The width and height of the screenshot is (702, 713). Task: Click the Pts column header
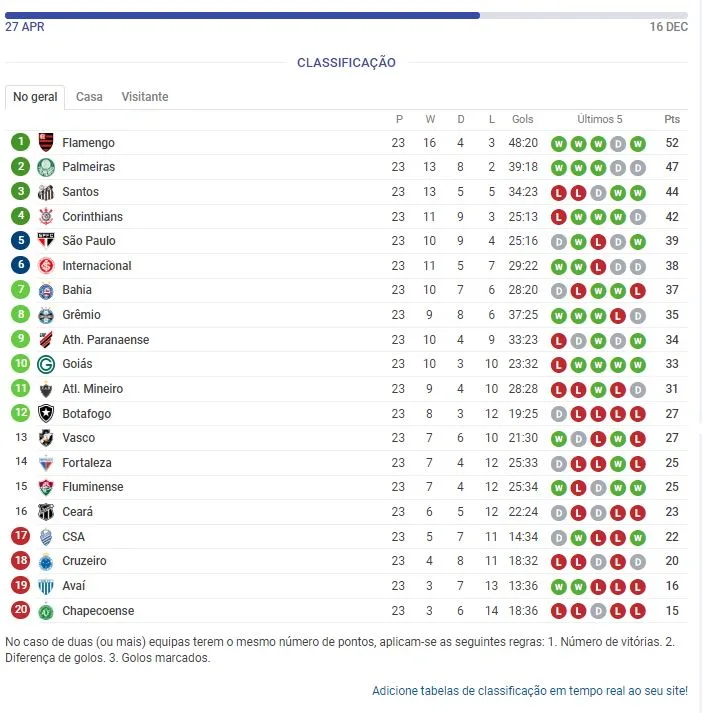[x=672, y=119]
